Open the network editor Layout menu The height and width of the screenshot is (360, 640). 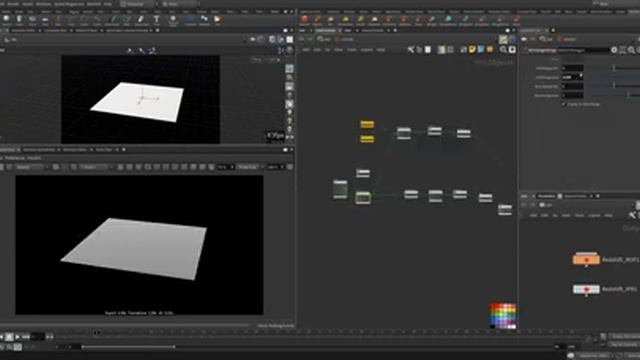coord(367,49)
